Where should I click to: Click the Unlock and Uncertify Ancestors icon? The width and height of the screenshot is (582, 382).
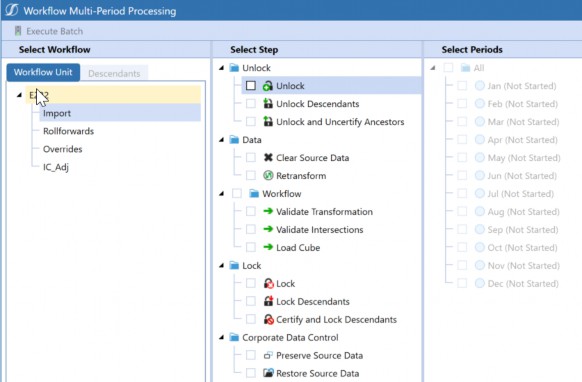(268, 121)
